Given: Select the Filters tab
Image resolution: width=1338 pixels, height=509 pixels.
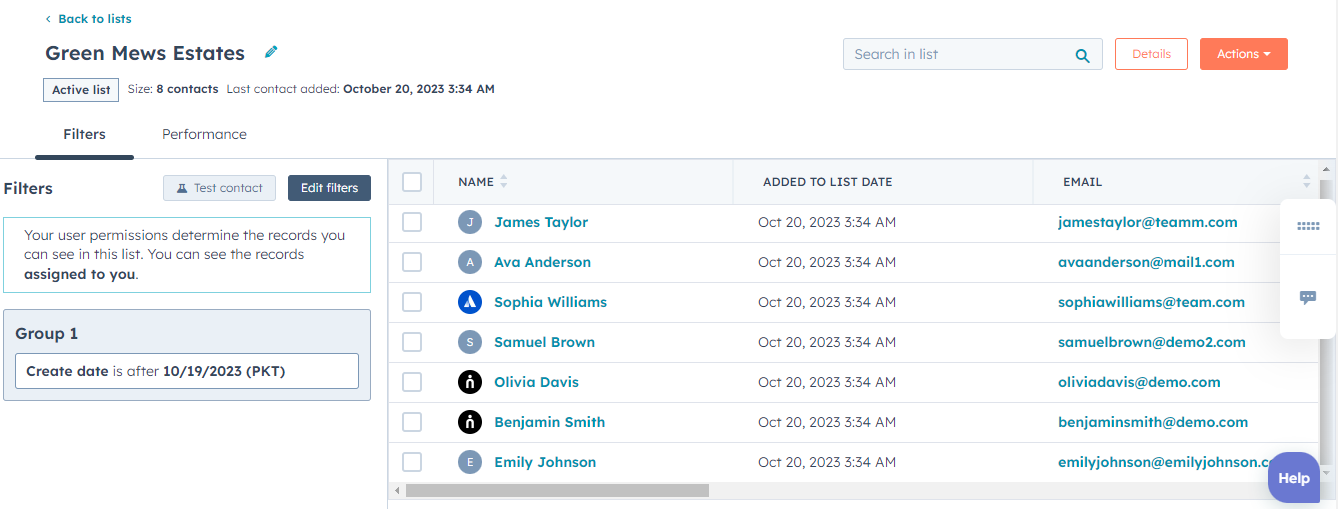Looking at the screenshot, I should pos(84,134).
